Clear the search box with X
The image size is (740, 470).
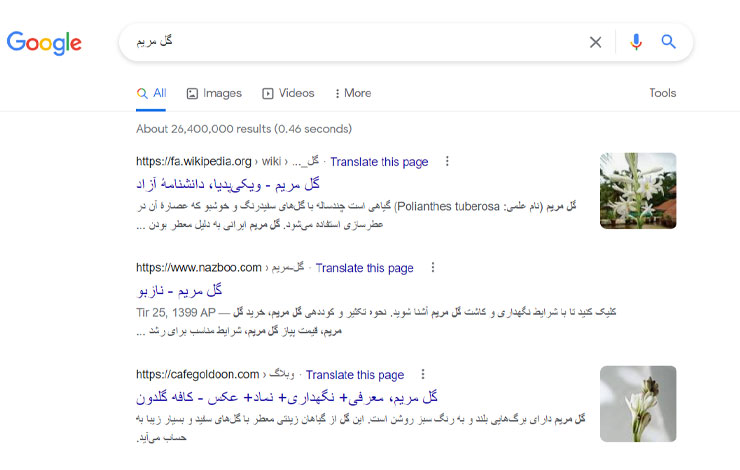[596, 42]
